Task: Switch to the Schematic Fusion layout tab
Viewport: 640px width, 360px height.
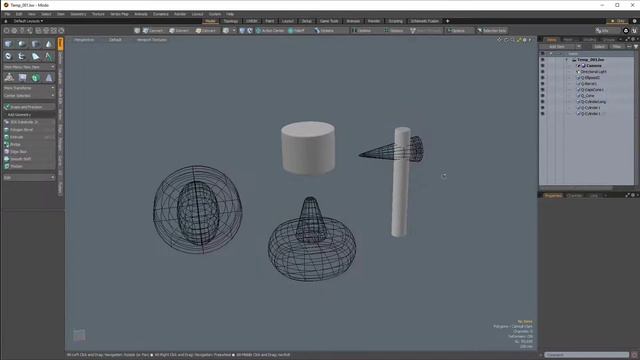Action: pyautogui.click(x=424, y=21)
